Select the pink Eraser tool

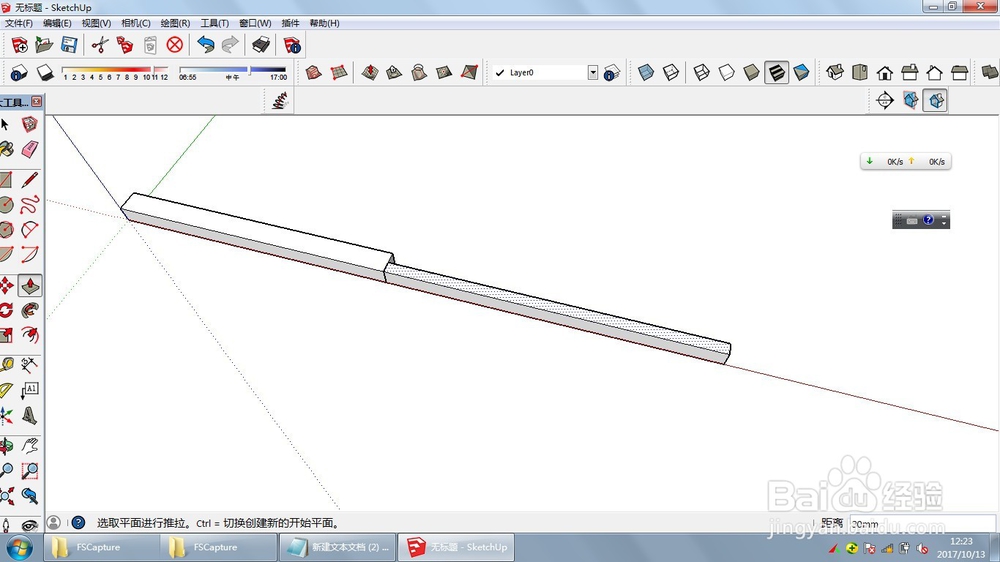pos(29,149)
